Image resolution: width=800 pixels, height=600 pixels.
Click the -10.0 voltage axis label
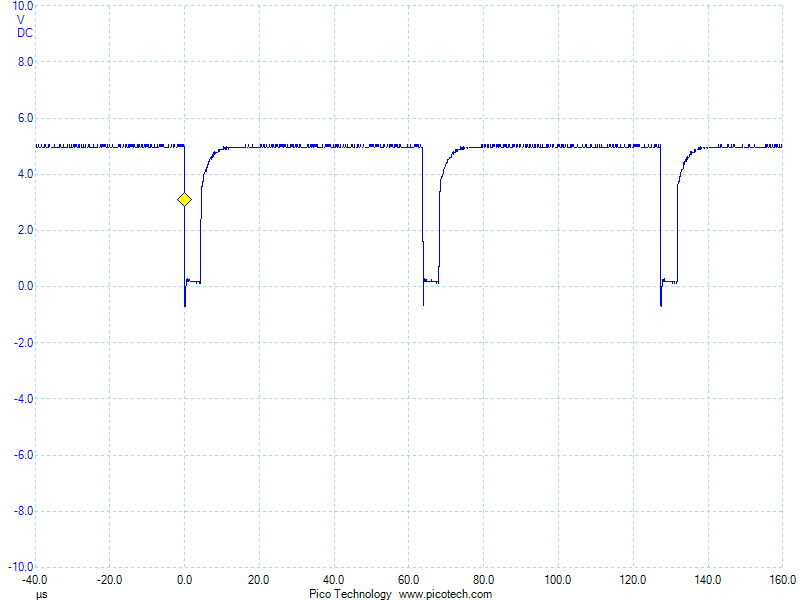tap(20, 567)
